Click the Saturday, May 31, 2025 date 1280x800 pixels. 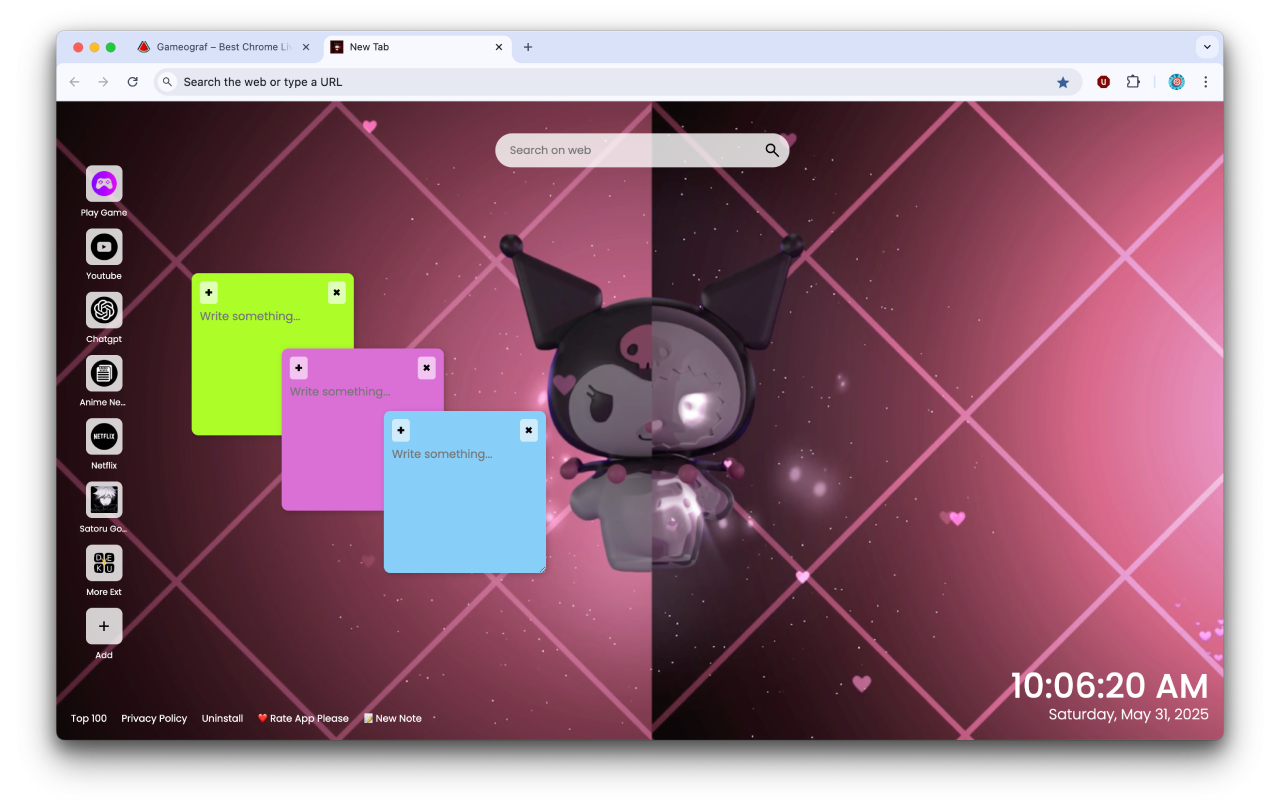(1128, 714)
